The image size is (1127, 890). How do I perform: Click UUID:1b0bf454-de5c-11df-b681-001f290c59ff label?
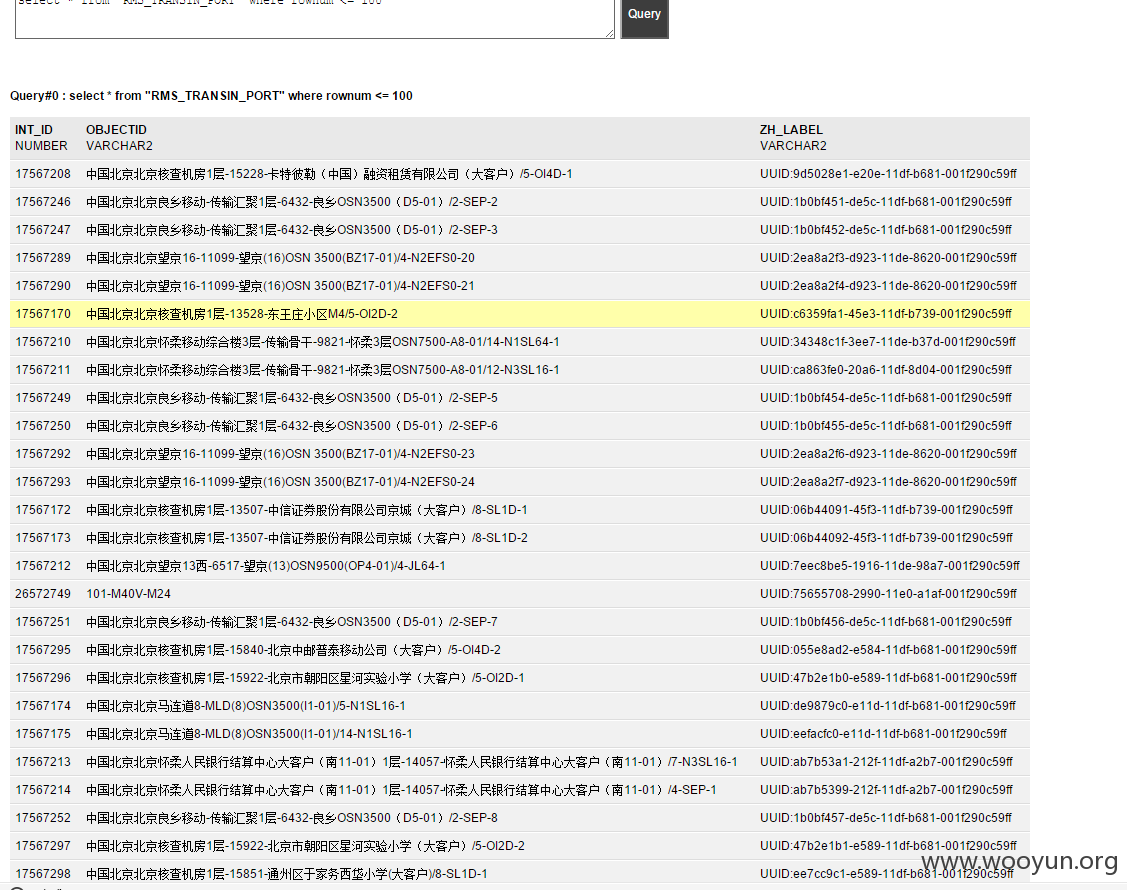coord(886,398)
